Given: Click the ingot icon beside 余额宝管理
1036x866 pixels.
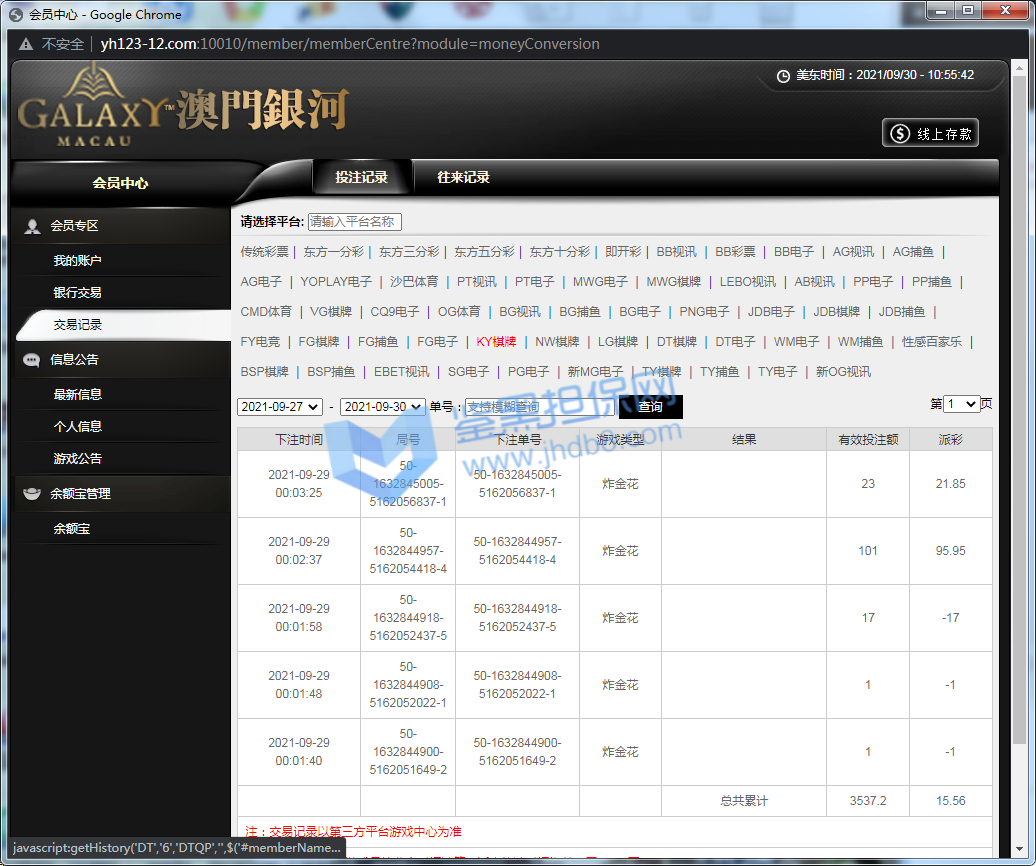Looking at the screenshot, I should tap(32, 494).
